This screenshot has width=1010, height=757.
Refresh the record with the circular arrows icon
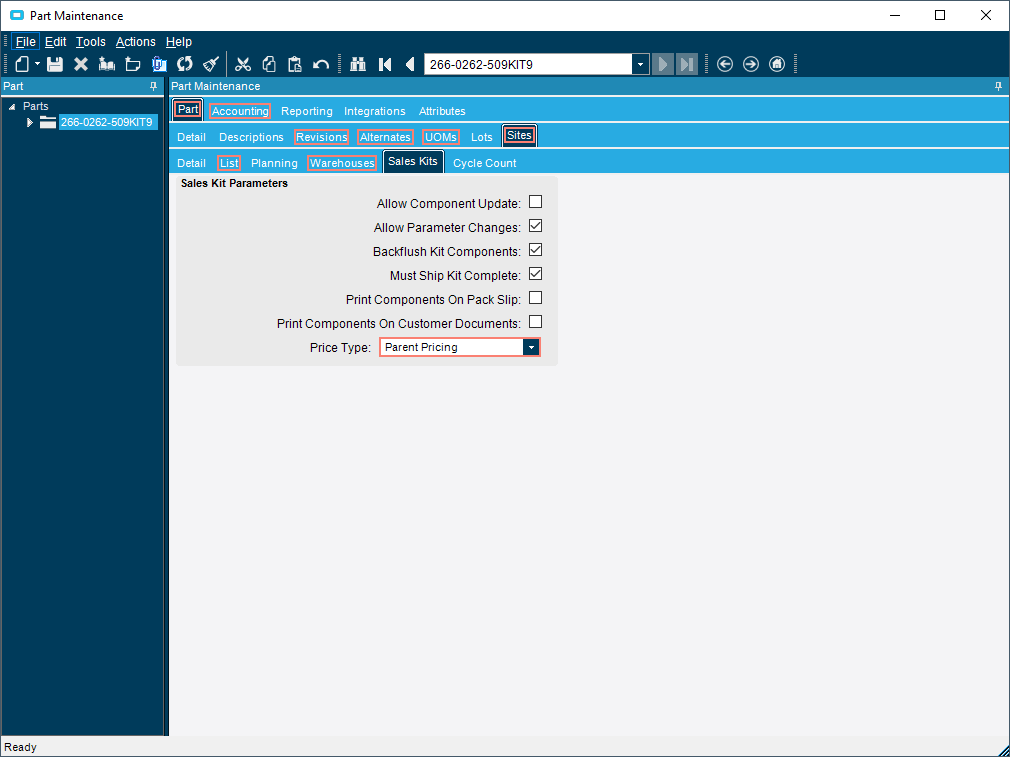click(x=185, y=64)
